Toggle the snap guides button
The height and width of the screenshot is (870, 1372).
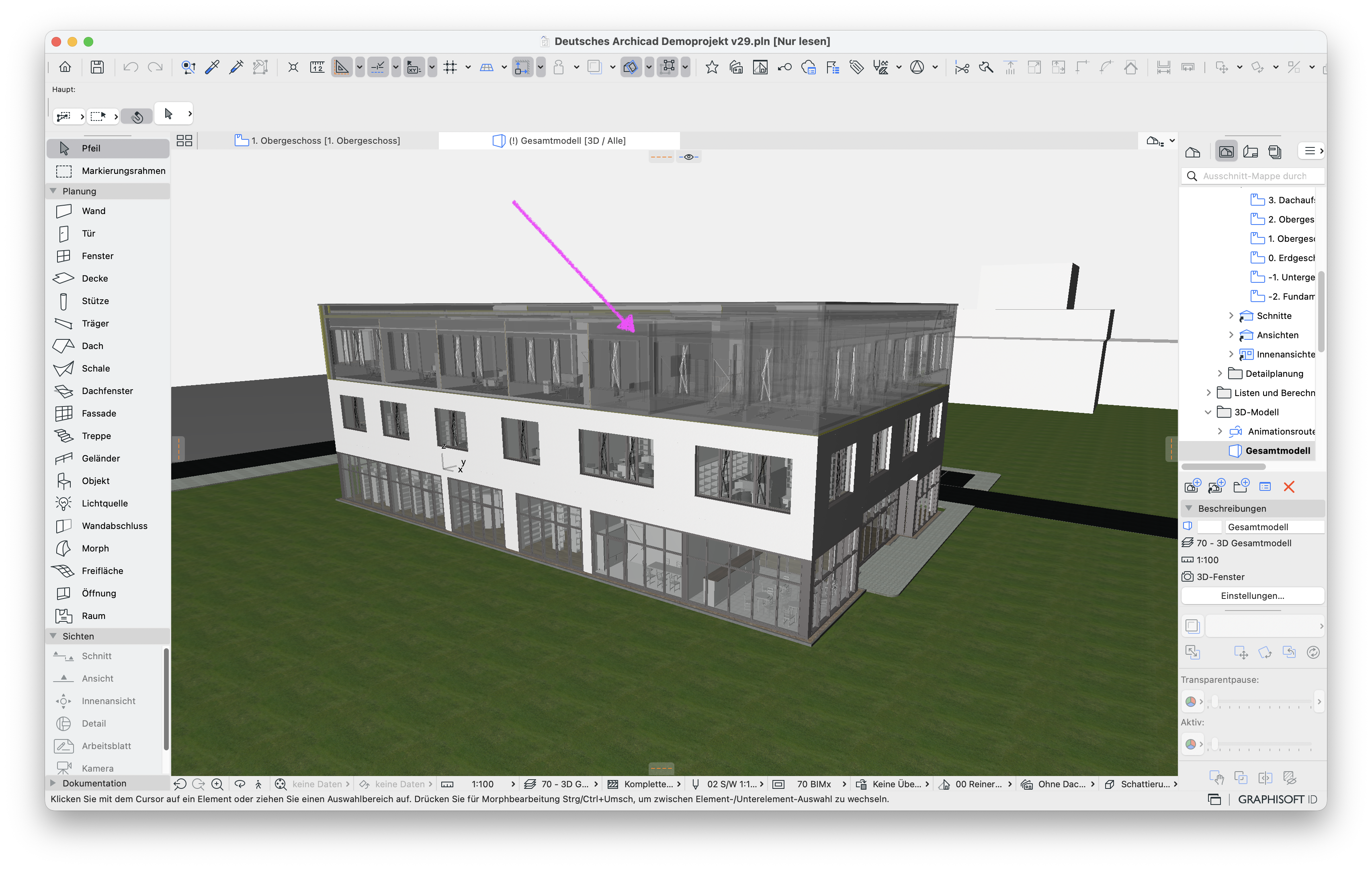tap(378, 67)
